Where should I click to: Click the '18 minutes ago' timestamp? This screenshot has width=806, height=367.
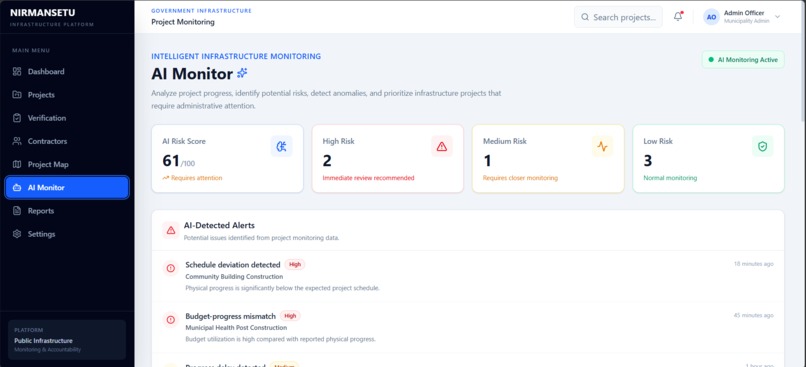pos(754,264)
